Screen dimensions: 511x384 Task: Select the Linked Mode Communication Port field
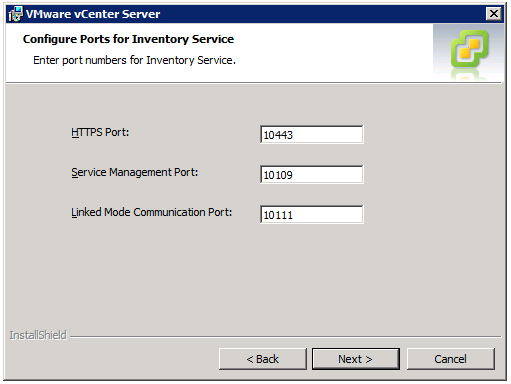click(311, 214)
